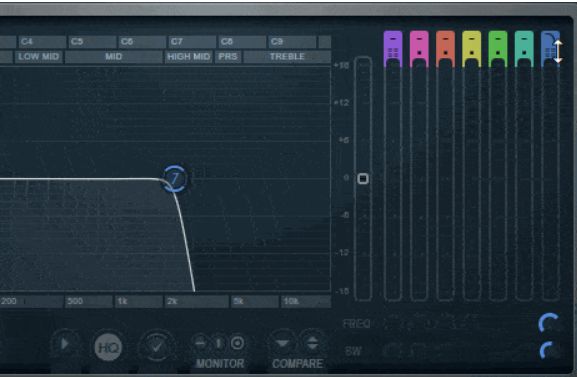Viewport: 577px width, 377px height.
Task: Change filter type on green band token
Action: click(x=498, y=39)
